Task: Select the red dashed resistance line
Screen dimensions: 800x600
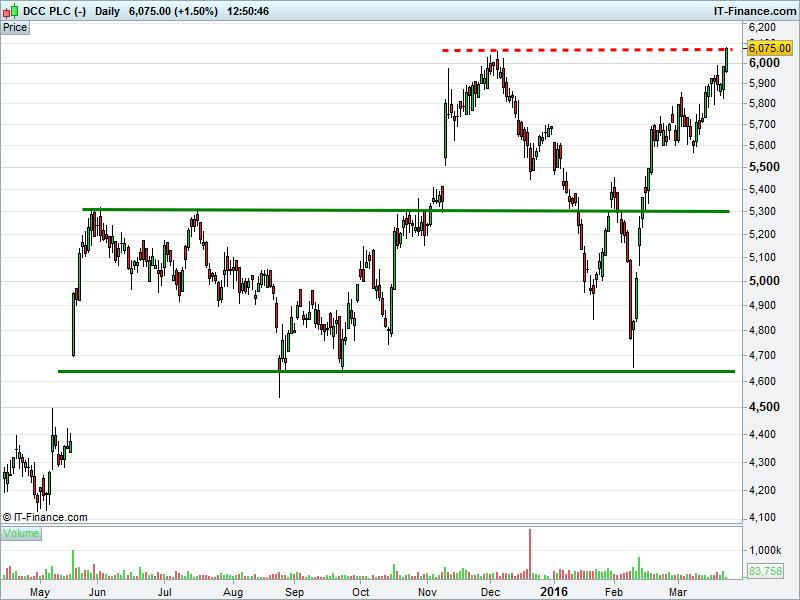Action: click(587, 50)
